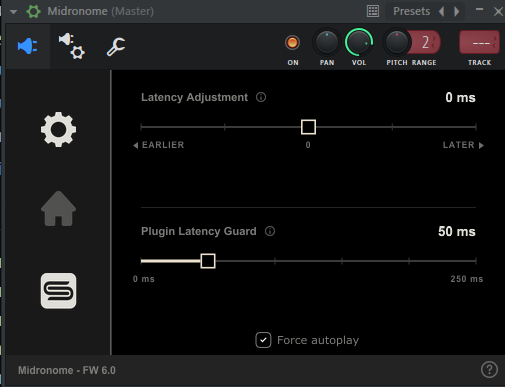Click the Plugin Latency Guard slider handle
The width and height of the screenshot is (505, 387).
(x=208, y=261)
